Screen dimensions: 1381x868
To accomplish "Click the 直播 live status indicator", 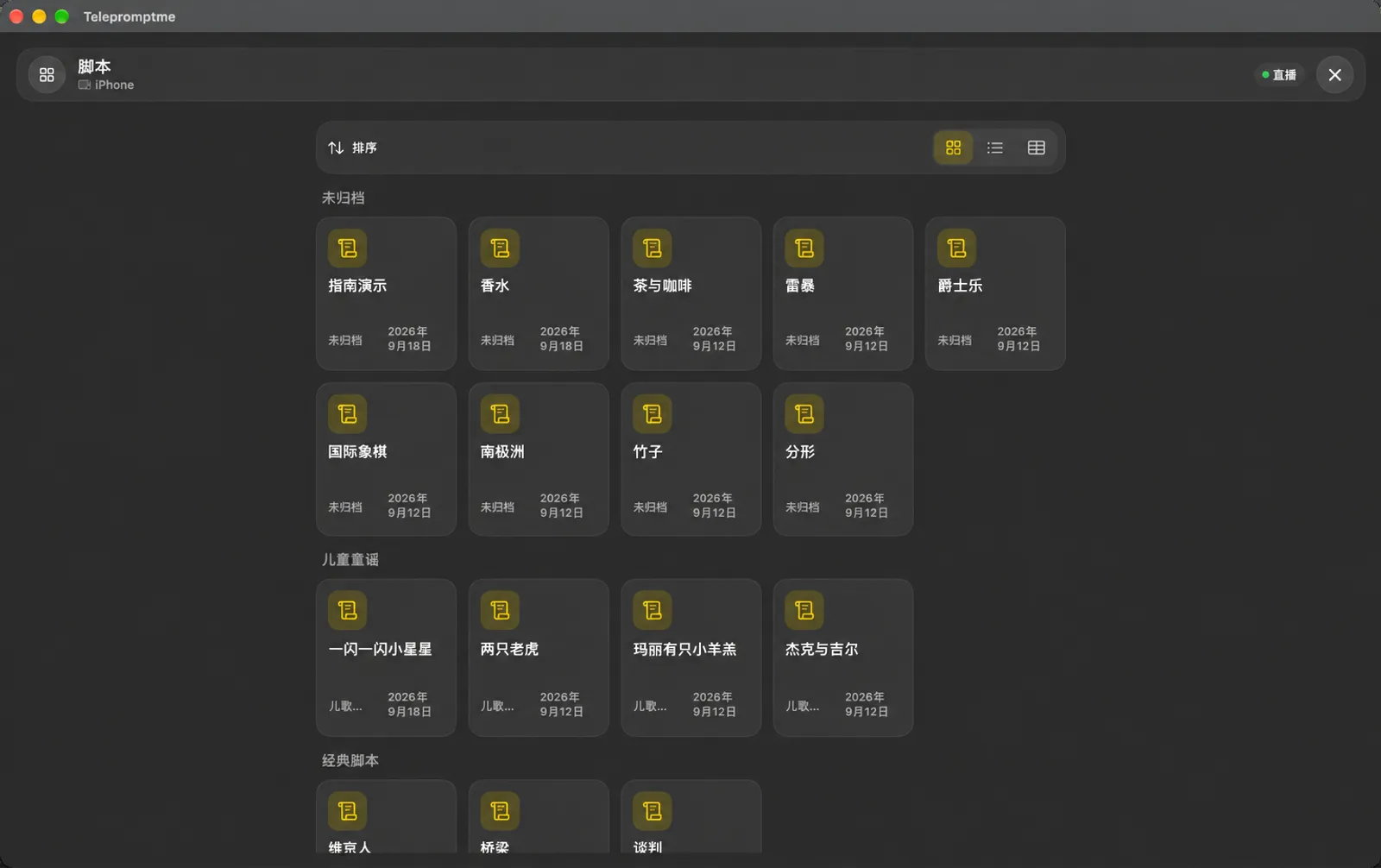I will pyautogui.click(x=1279, y=75).
